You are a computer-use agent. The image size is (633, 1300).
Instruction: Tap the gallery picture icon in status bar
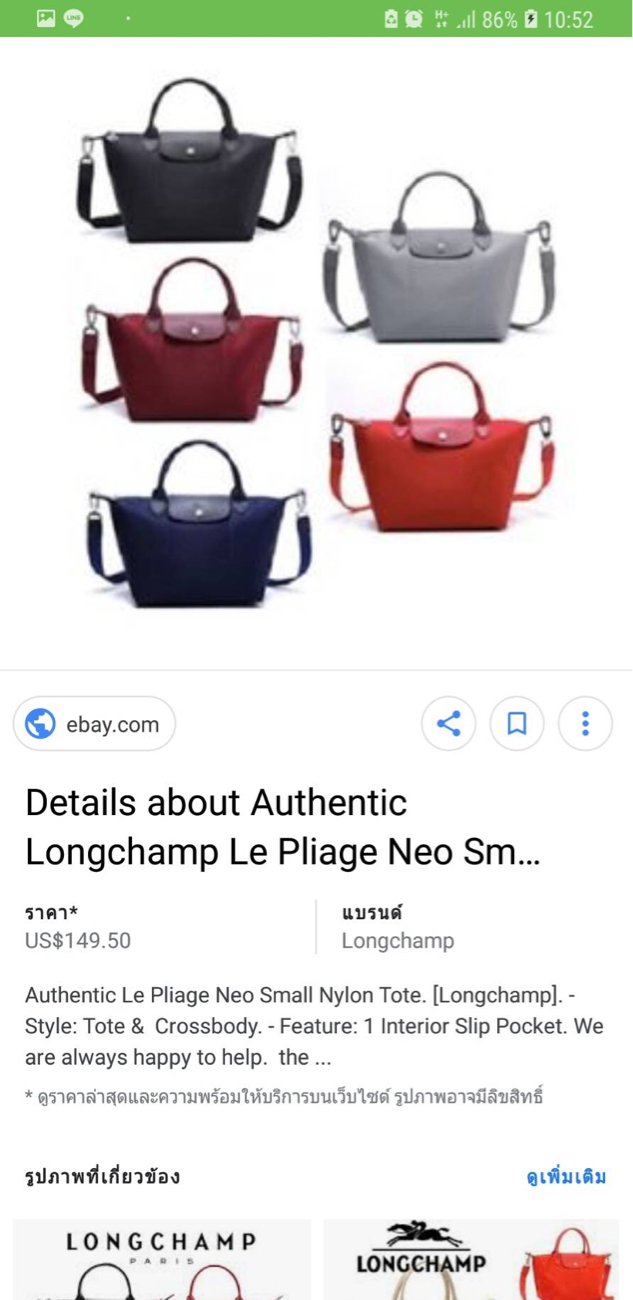46,18
